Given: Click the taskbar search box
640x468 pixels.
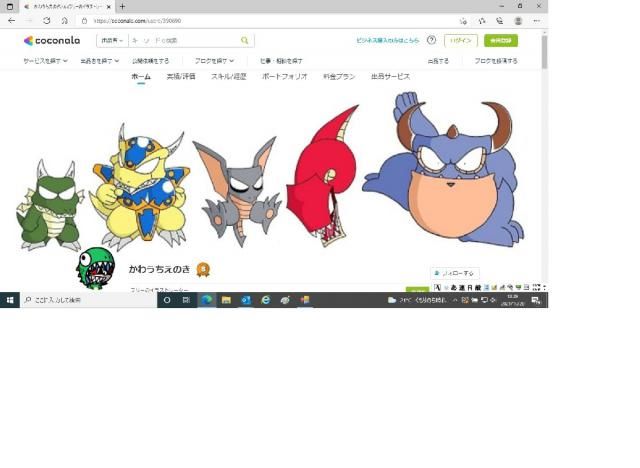Looking at the screenshot, I should 89,300.
